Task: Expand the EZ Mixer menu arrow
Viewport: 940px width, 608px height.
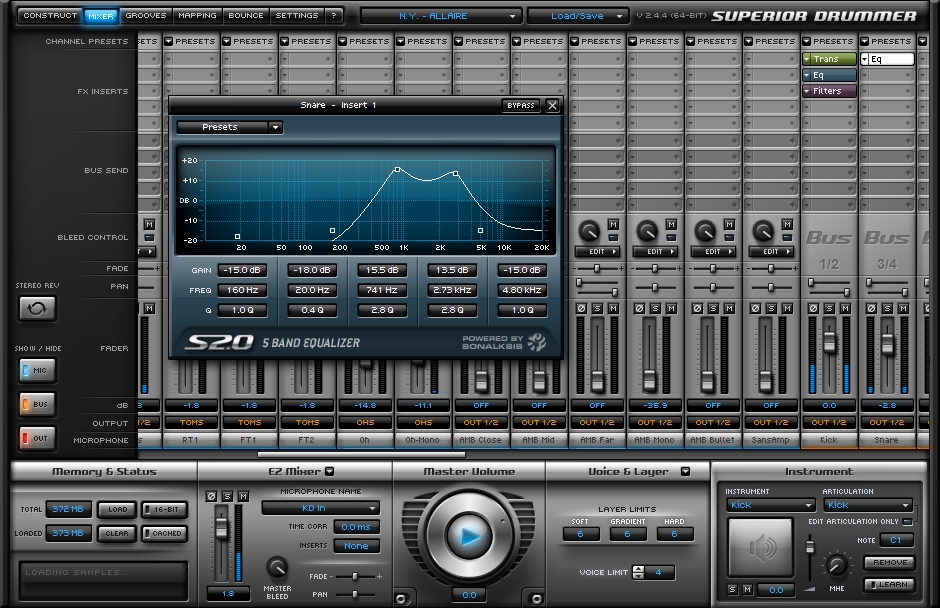Action: click(330, 472)
